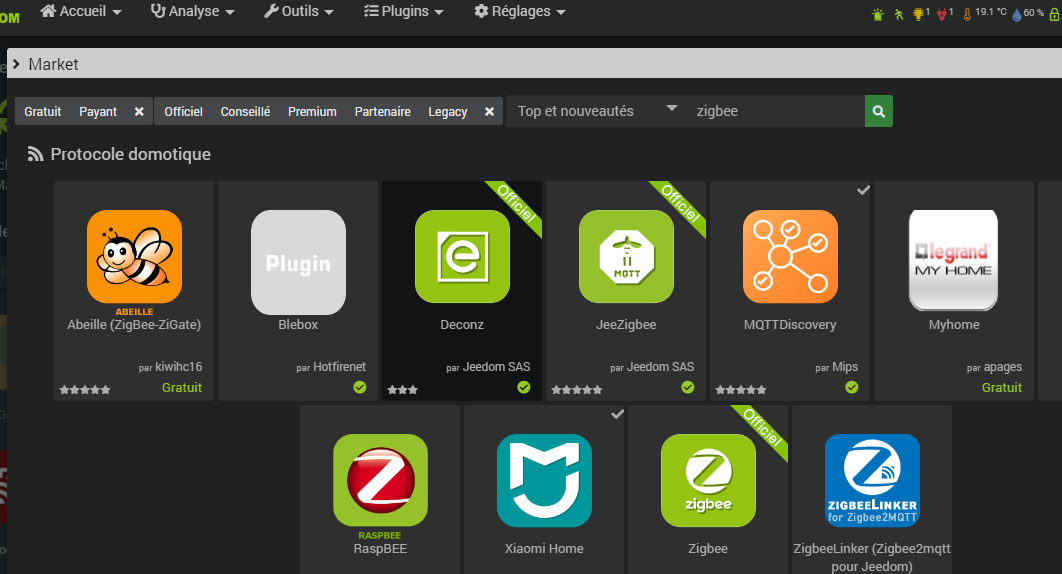Click the Abeille (ZigBee-ZiGate) plugin name

click(x=134, y=325)
